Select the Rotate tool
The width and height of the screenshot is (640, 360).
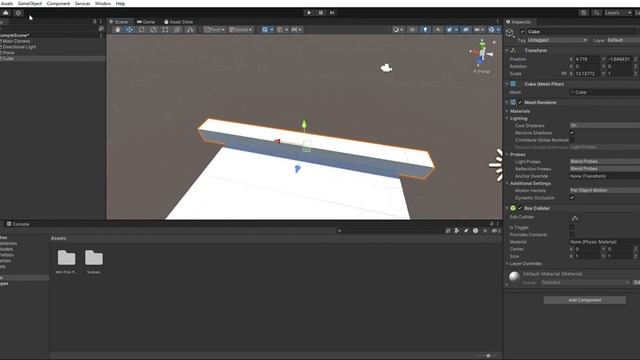click(141, 29)
